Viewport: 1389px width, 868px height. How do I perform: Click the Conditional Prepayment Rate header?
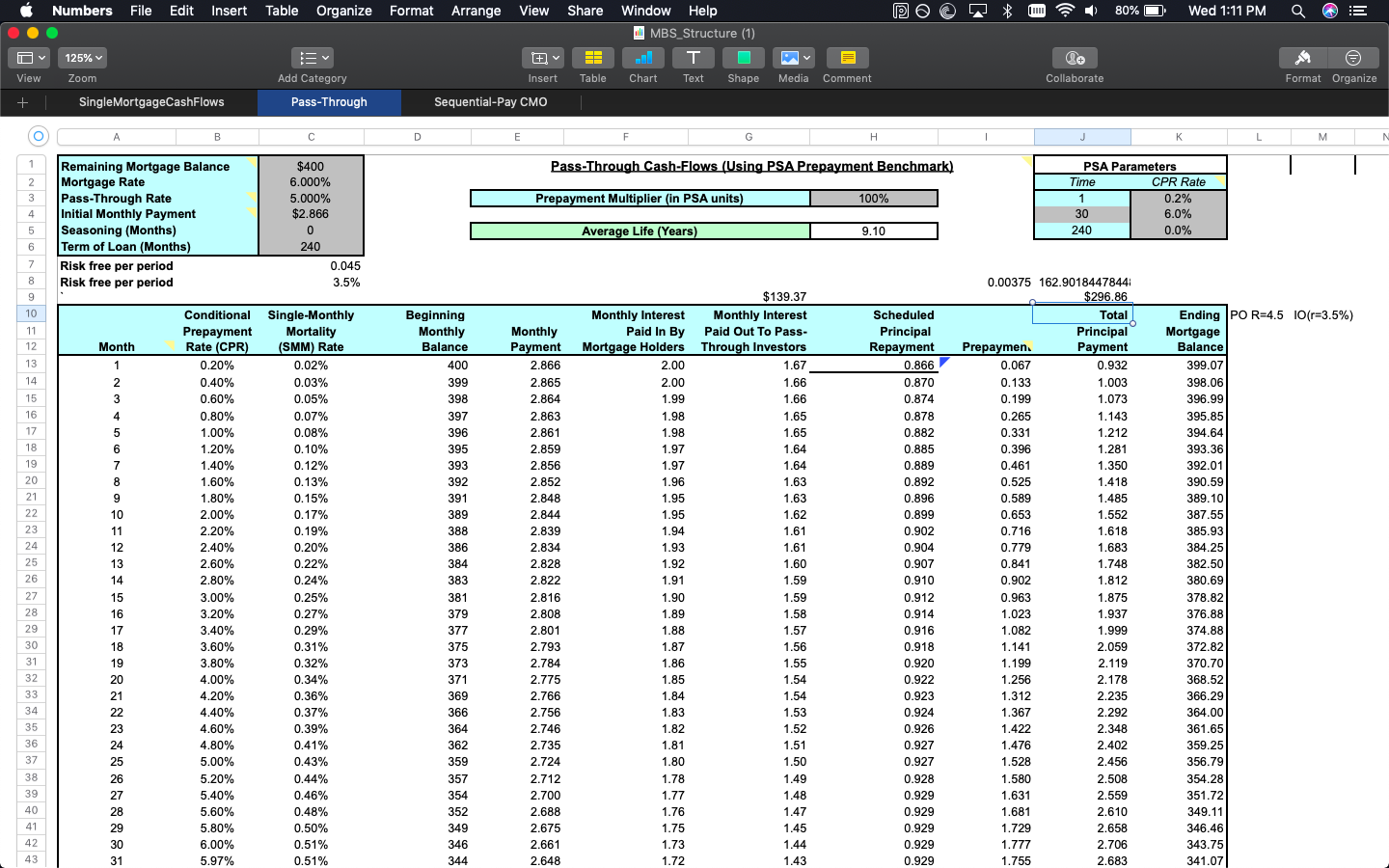coord(217,331)
